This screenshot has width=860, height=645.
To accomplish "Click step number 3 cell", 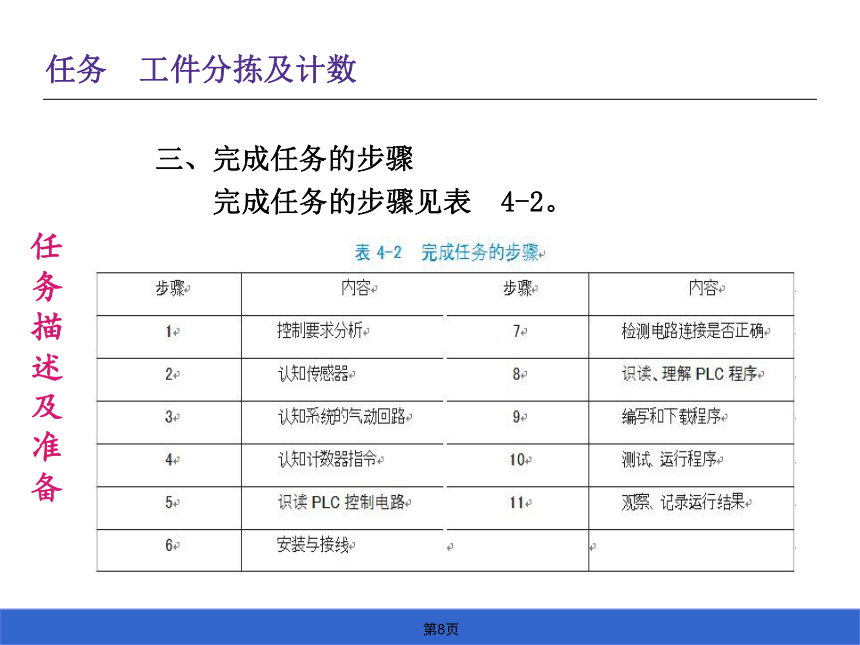I will click(169, 422).
